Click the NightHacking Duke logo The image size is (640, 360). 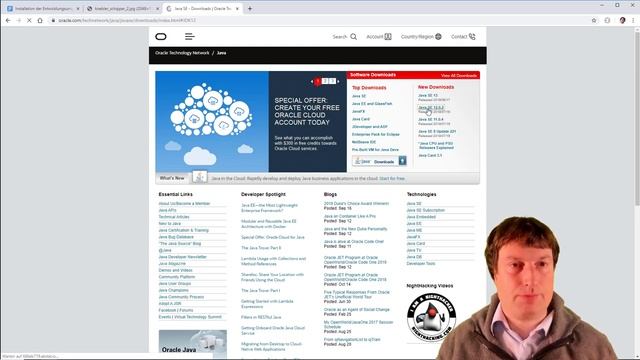pos(431,317)
